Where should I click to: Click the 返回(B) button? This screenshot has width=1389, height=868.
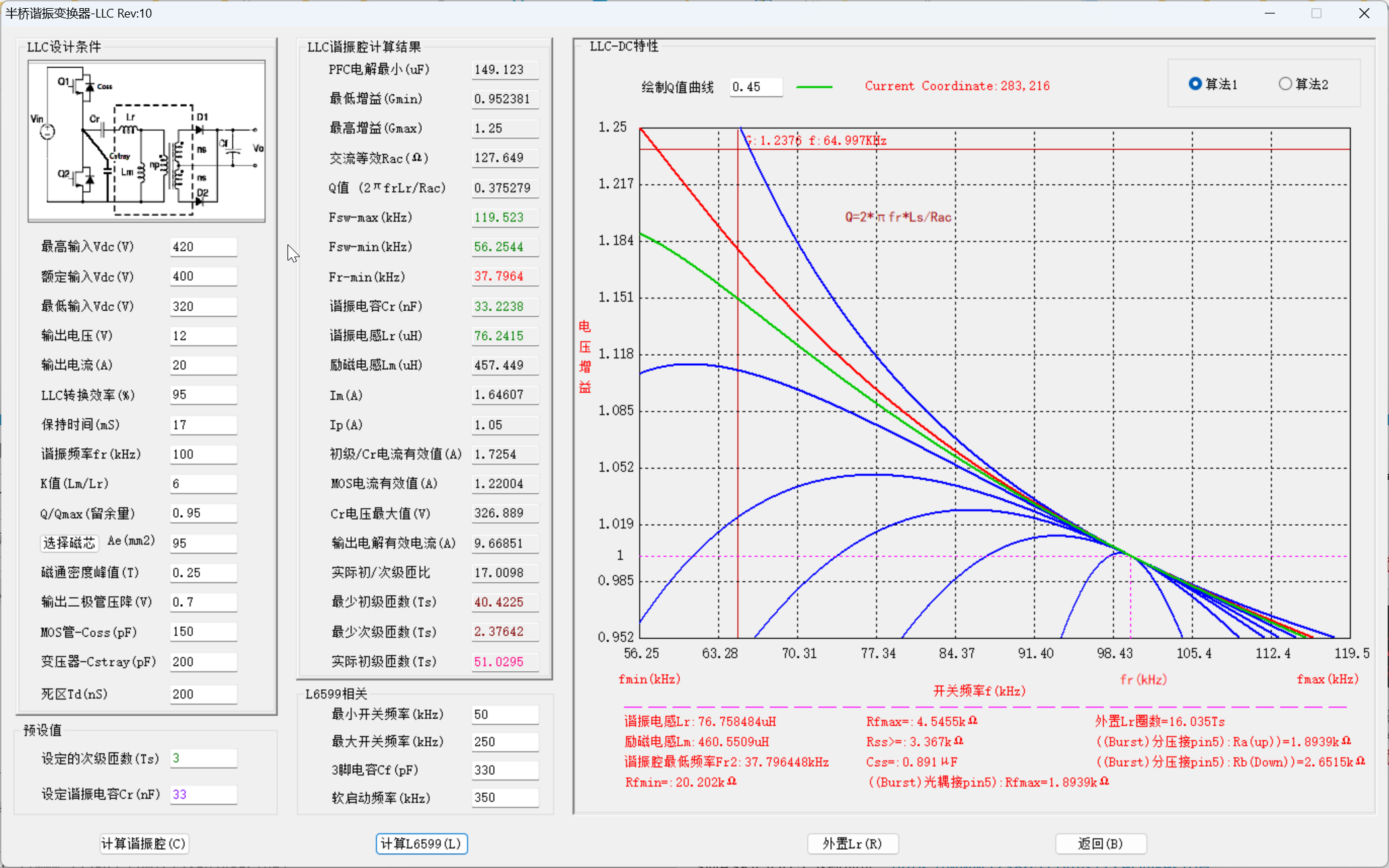[1100, 844]
